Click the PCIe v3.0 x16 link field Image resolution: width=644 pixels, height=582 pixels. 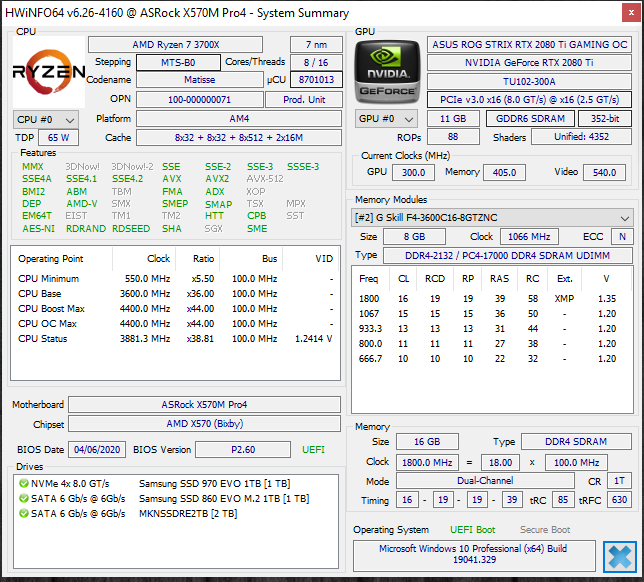click(x=529, y=100)
